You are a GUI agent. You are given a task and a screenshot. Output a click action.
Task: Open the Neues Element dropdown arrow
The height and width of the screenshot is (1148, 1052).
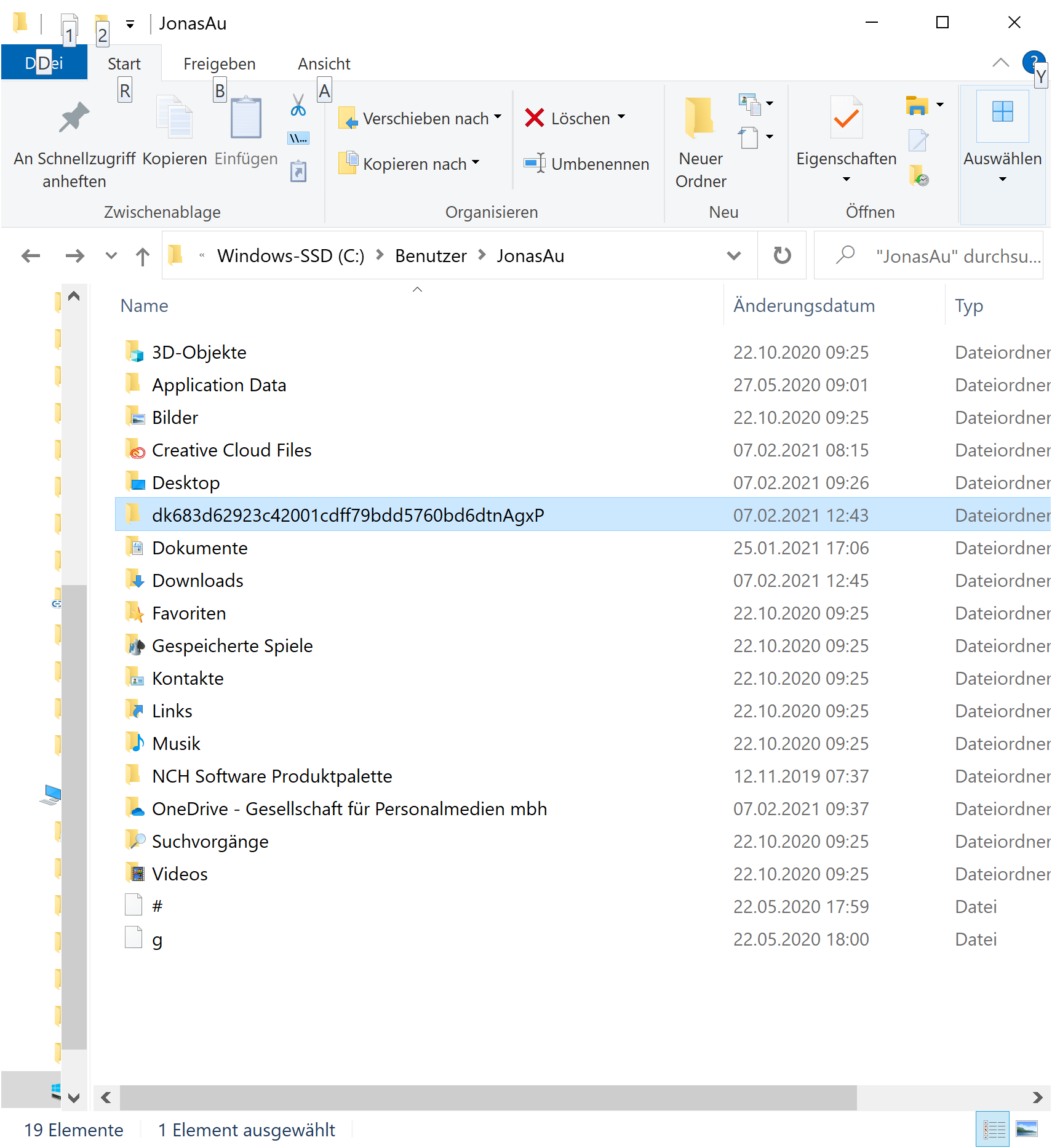[x=770, y=103]
